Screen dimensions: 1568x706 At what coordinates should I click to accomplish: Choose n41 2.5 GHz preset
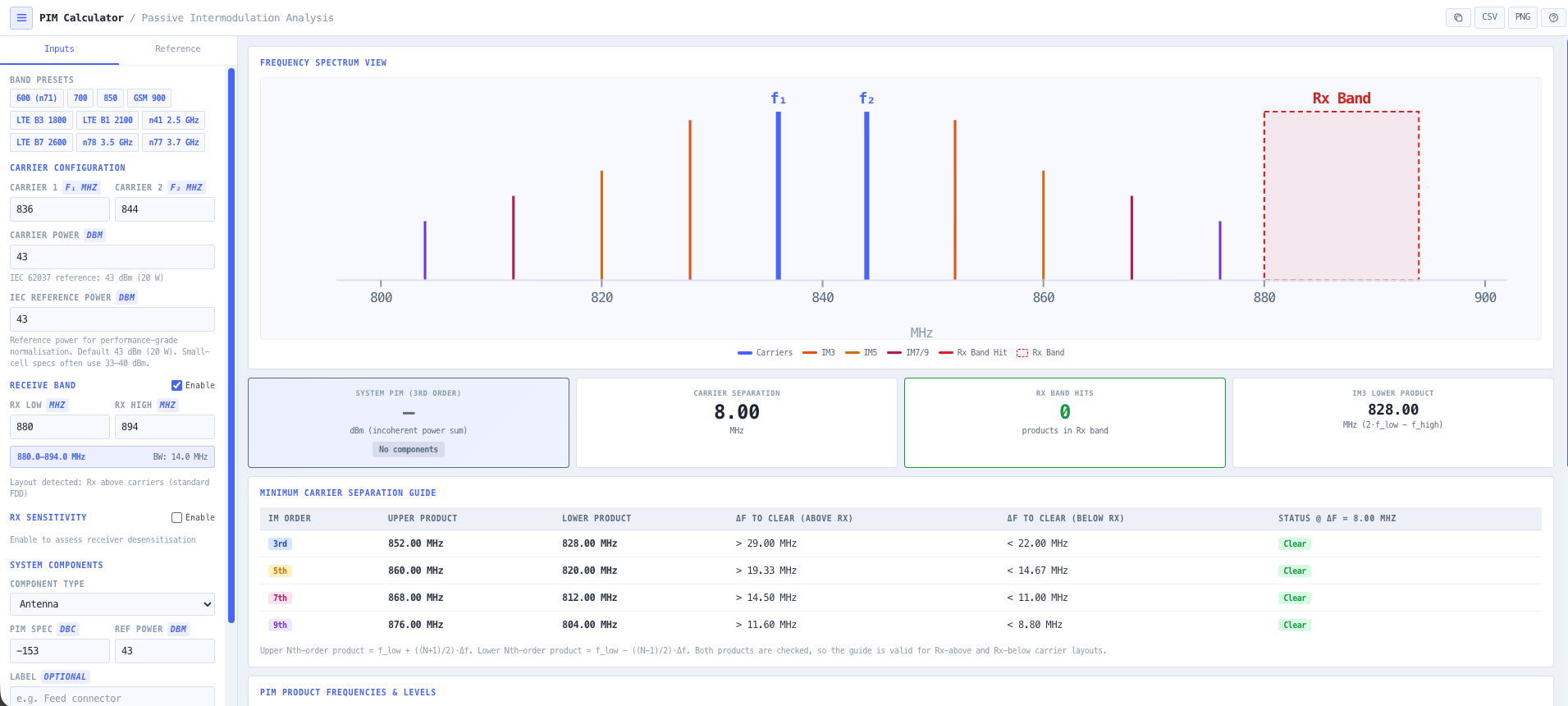(x=174, y=121)
